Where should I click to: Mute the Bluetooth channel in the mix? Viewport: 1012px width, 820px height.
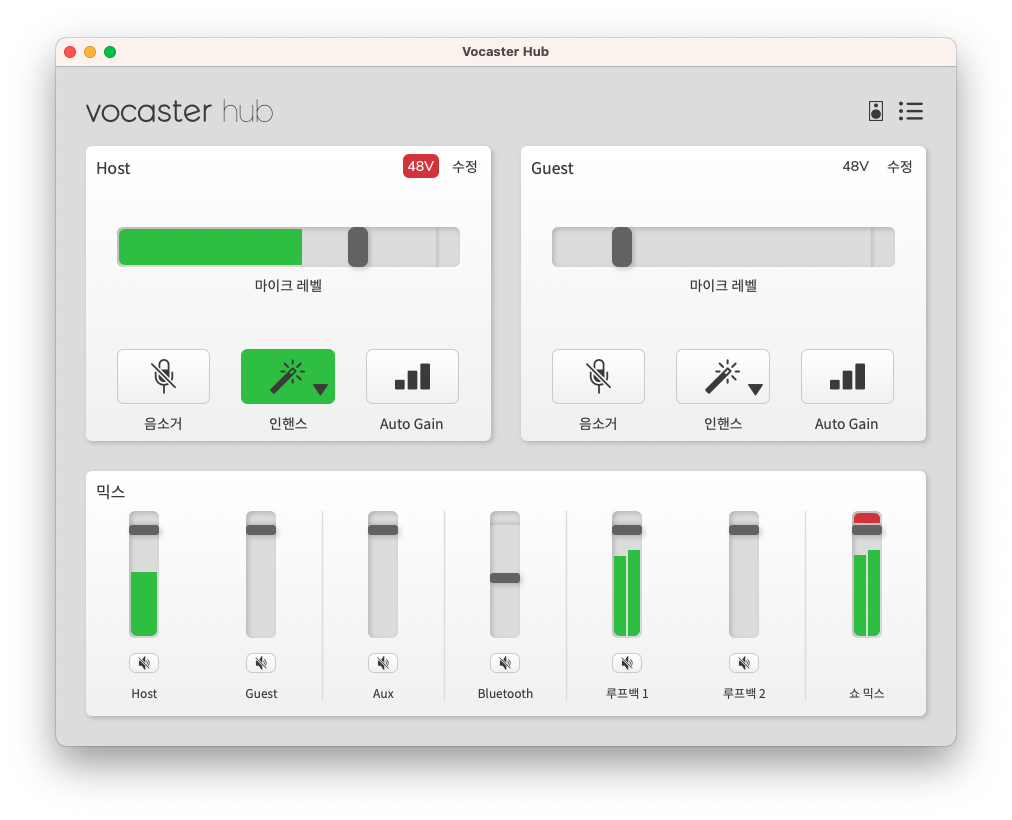(x=505, y=663)
